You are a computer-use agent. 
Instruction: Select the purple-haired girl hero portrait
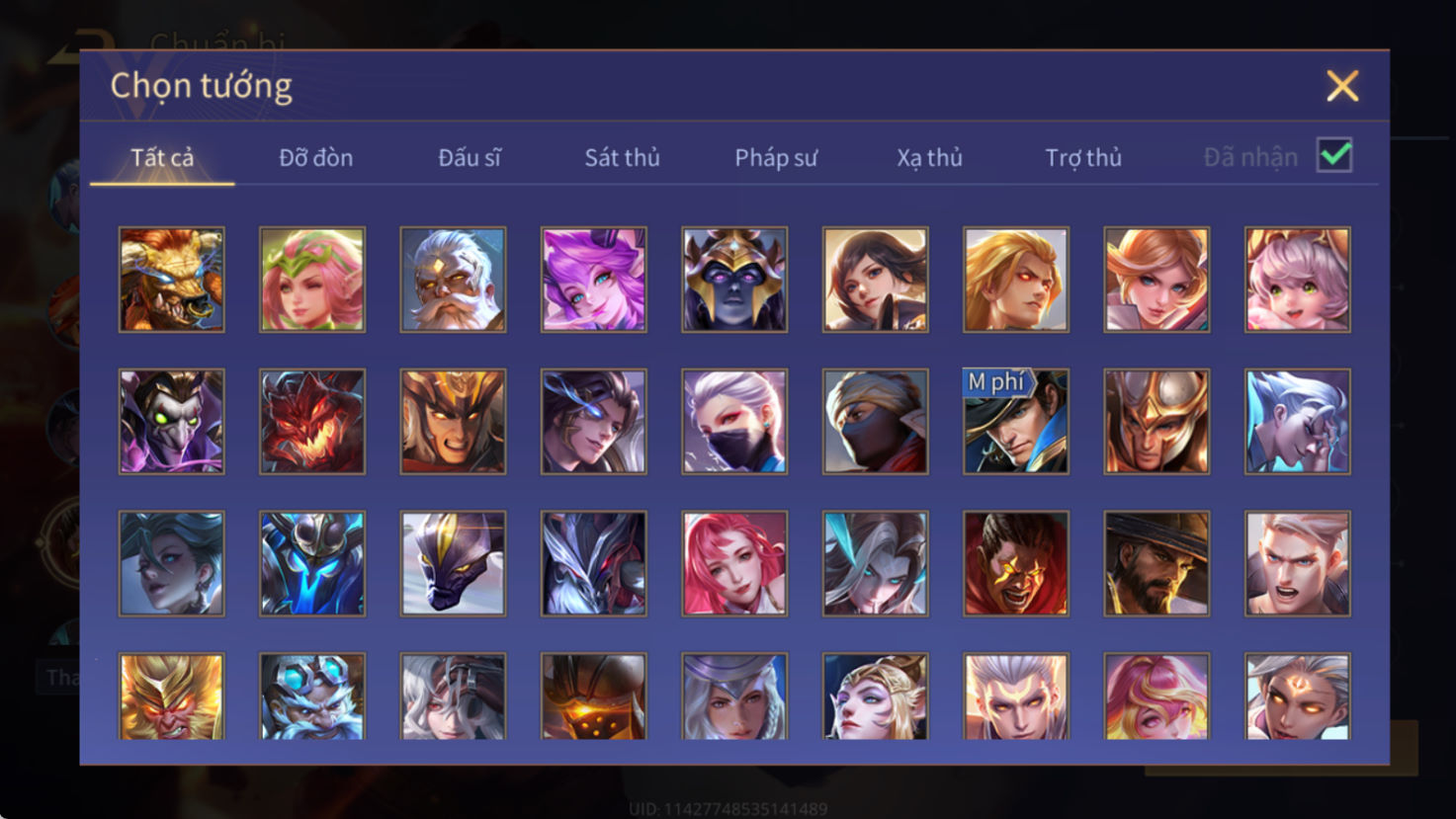click(x=594, y=280)
